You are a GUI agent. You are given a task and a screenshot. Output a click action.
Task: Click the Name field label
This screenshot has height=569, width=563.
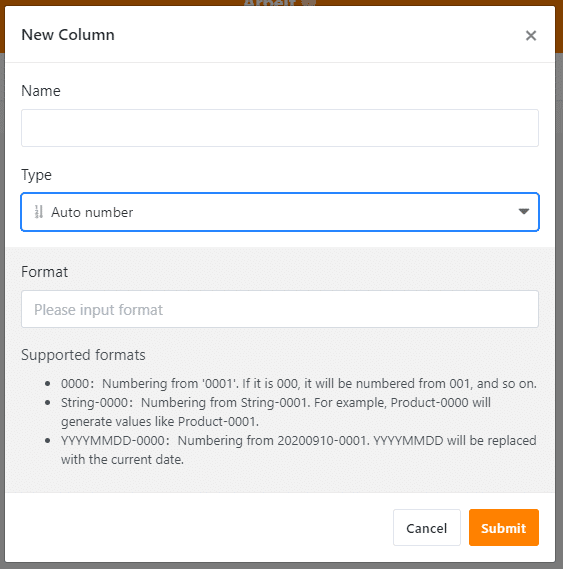pos(41,91)
